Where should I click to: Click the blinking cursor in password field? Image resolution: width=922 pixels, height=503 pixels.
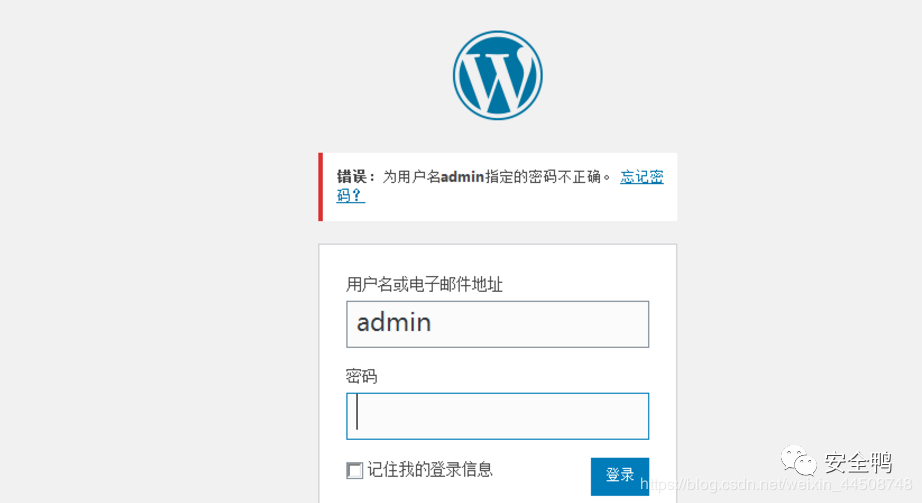358,415
